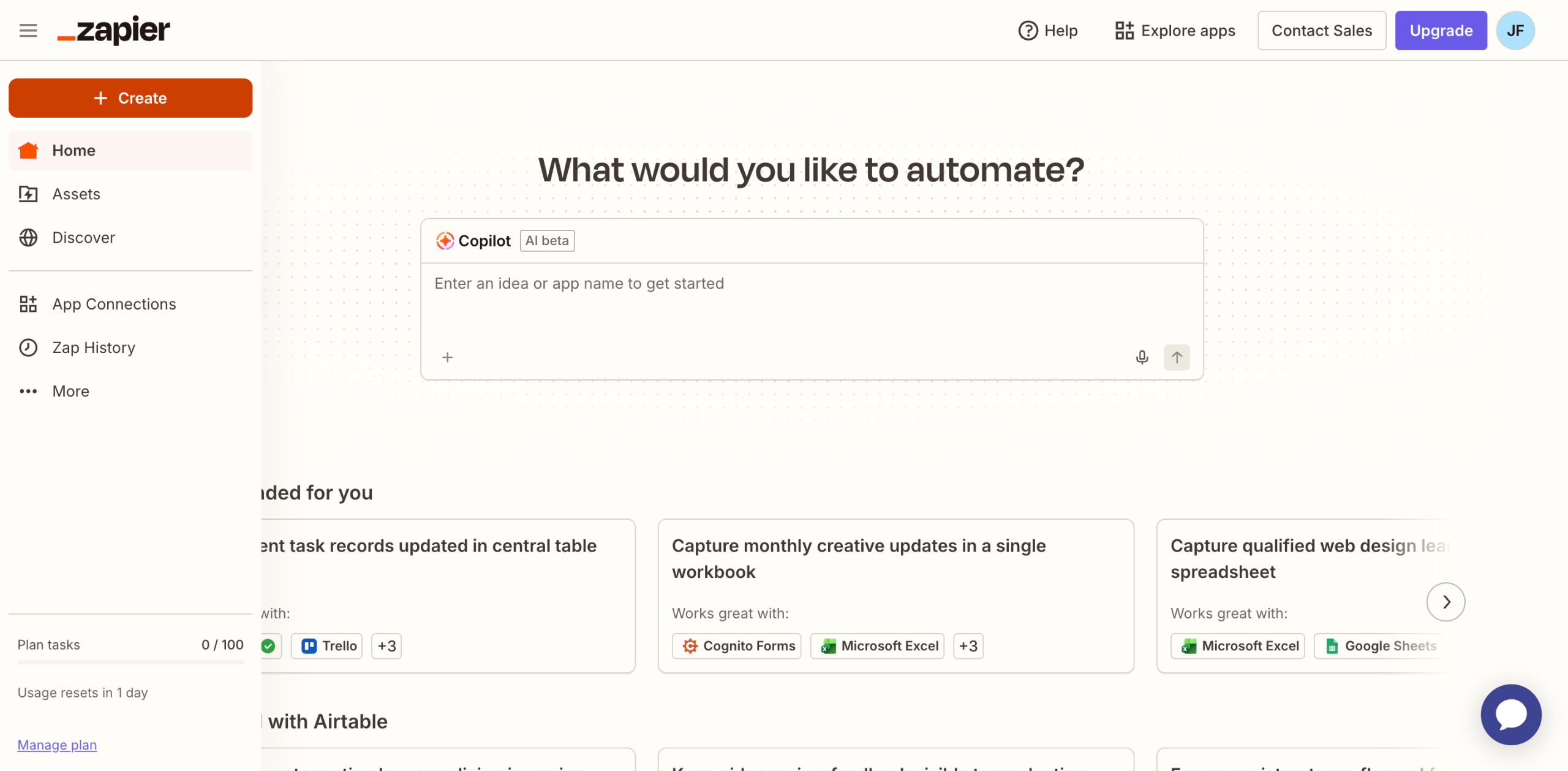Open the chat support bubble
Screen dimensions: 1568x771
(1510, 714)
